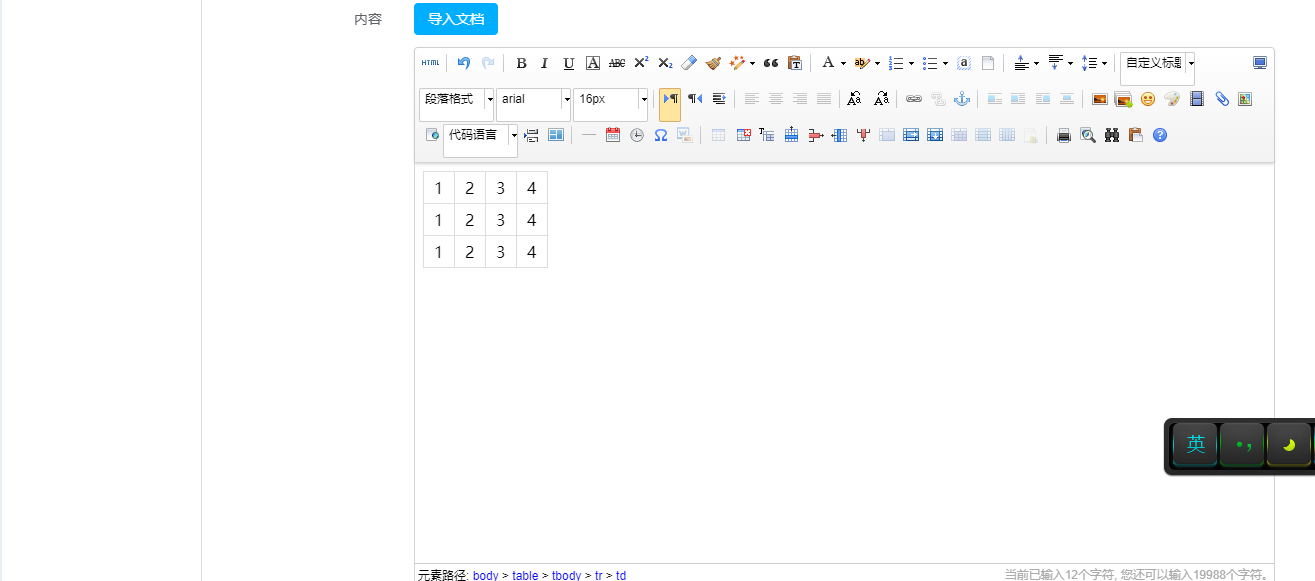Insert a single image

coord(1100,99)
